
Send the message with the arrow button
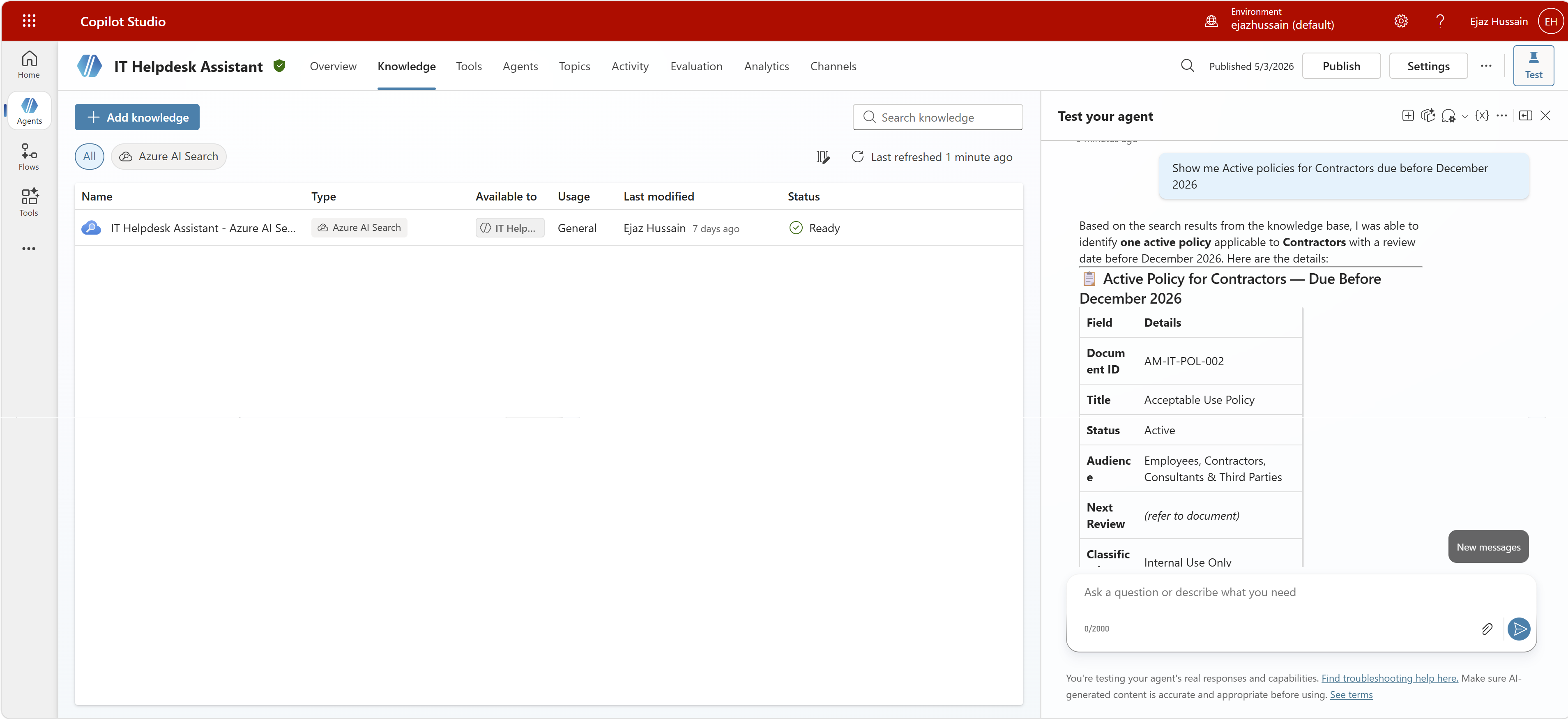1519,629
